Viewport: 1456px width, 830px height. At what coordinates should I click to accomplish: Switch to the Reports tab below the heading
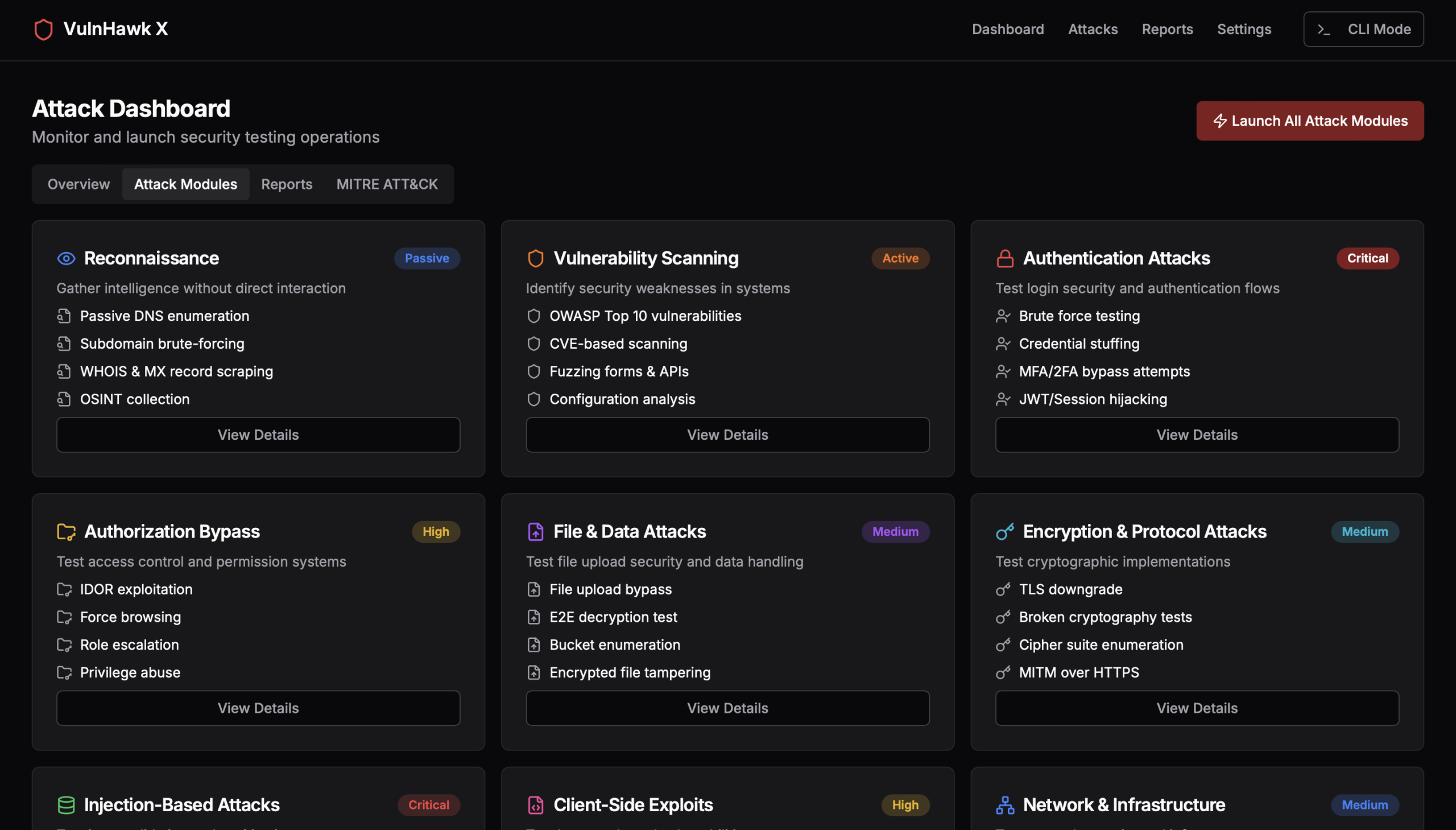click(x=287, y=184)
